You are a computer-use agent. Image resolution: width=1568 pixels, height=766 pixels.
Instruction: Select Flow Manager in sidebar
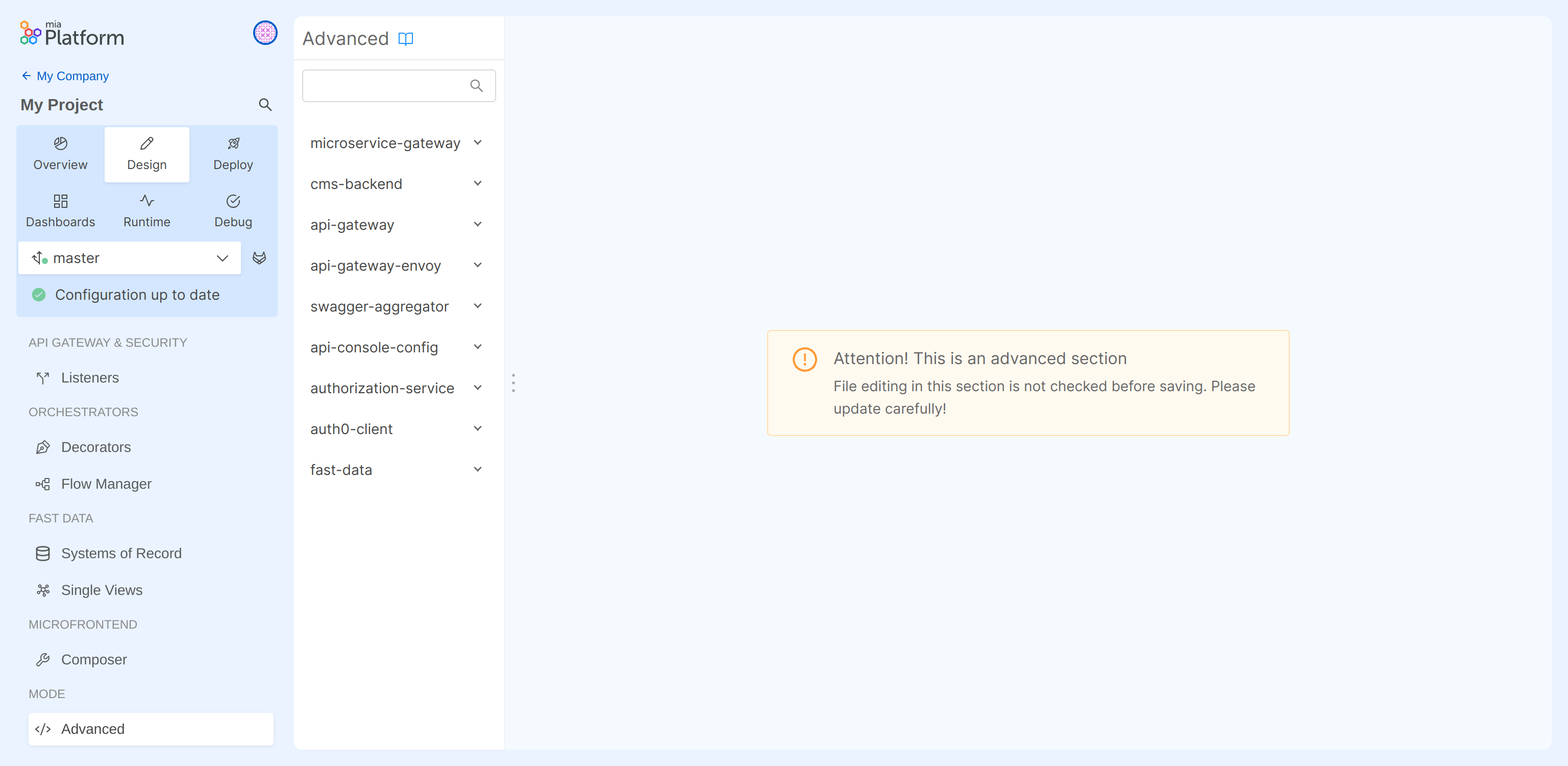tap(106, 484)
